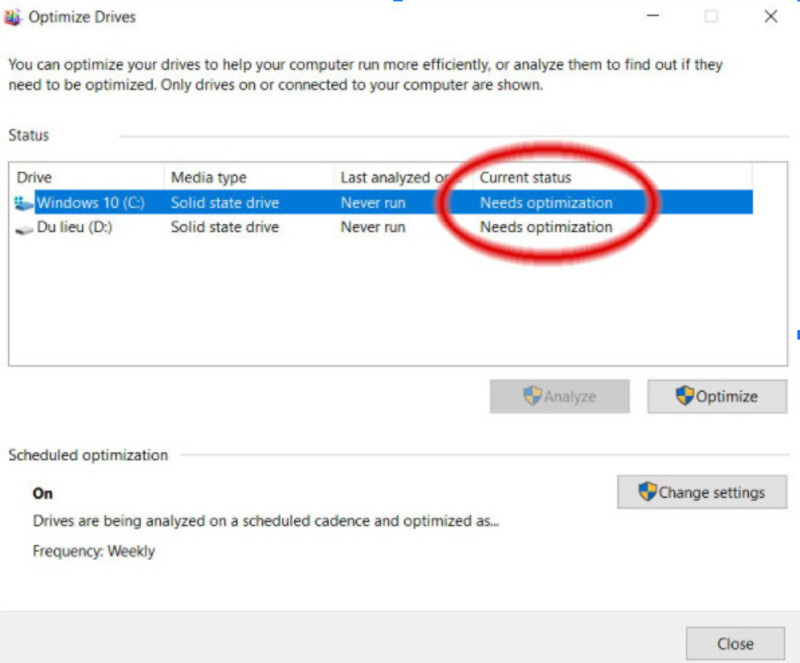This screenshot has height=663, width=800.
Task: Click the Last analyzed column header
Action: click(403, 177)
